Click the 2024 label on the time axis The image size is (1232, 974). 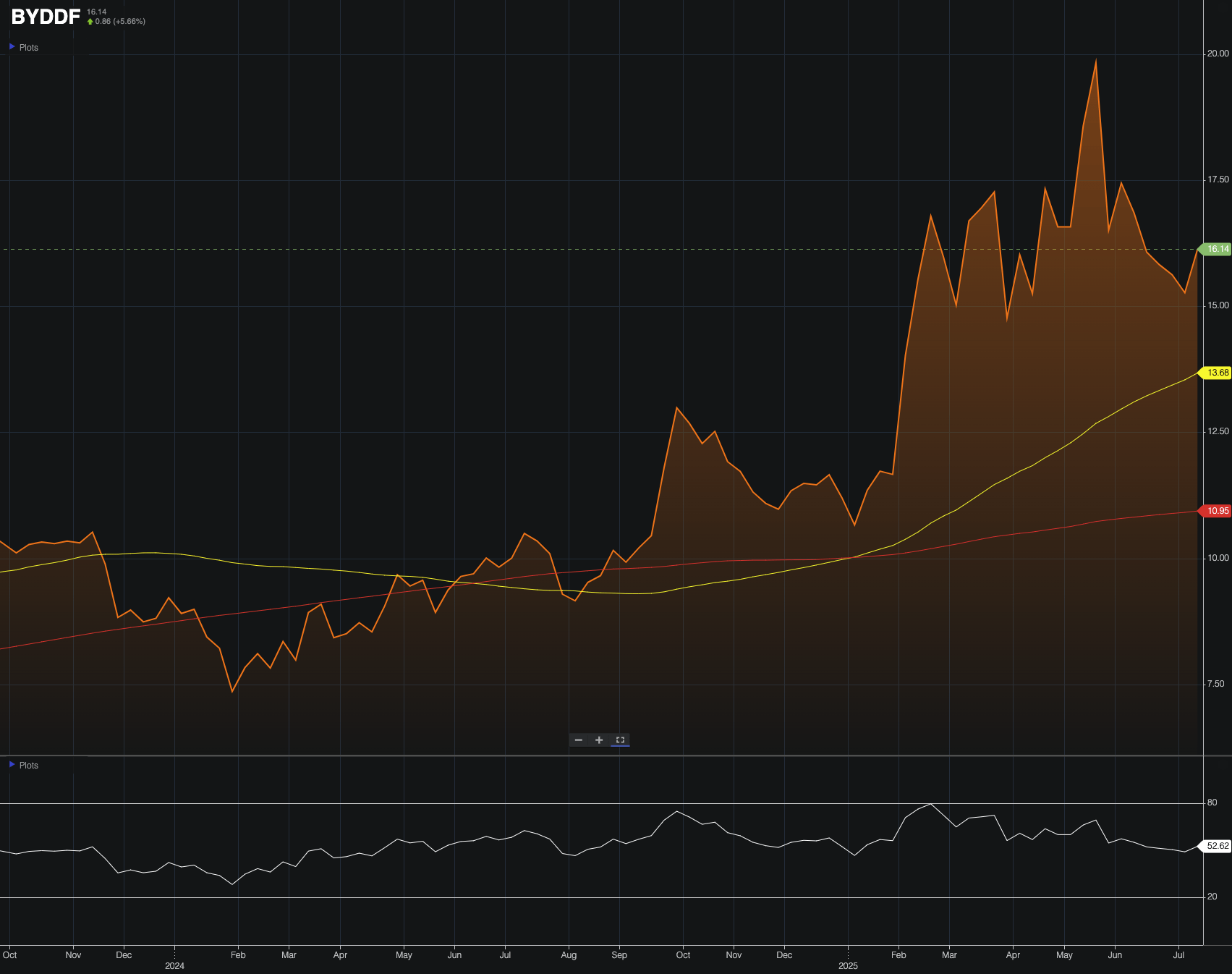pyautogui.click(x=176, y=965)
